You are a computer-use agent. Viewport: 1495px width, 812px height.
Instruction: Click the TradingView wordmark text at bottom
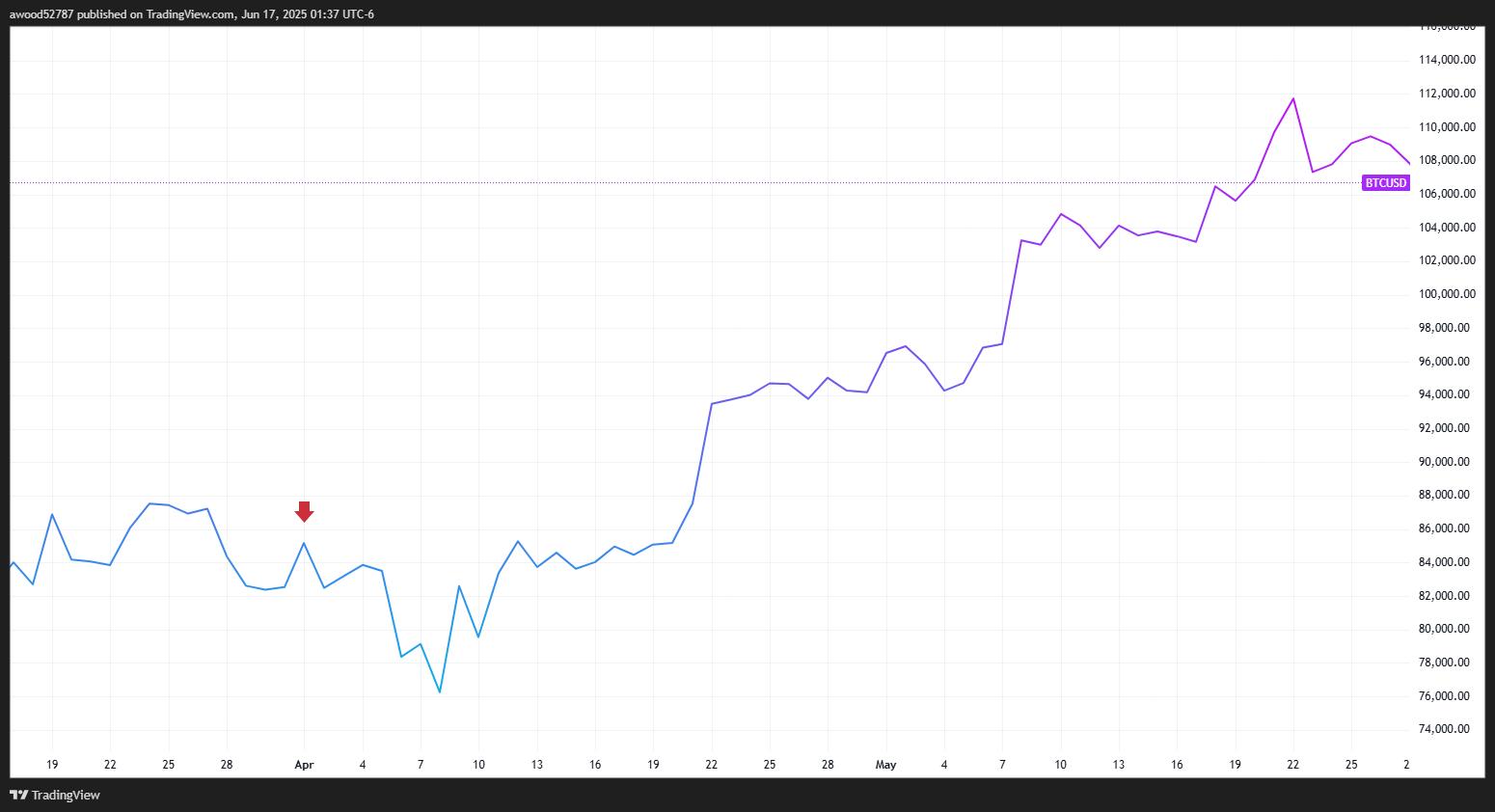[x=66, y=795]
